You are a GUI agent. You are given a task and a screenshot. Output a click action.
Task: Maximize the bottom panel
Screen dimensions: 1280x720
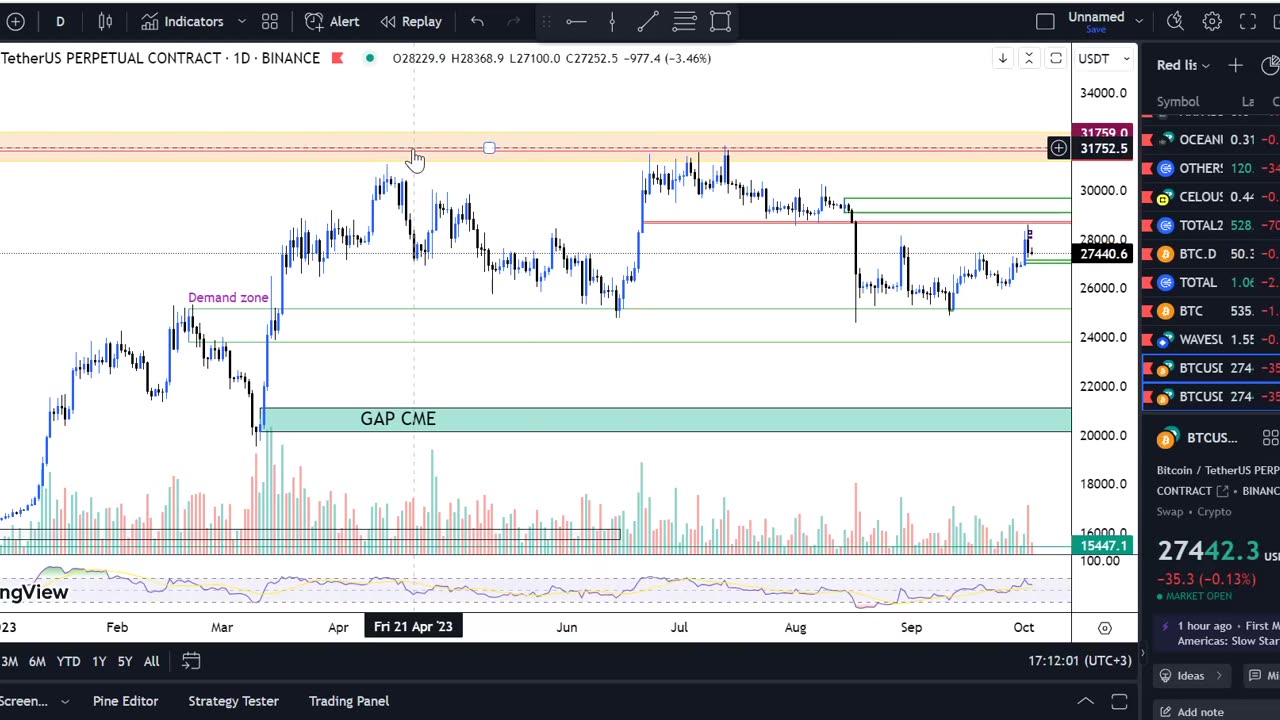(x=1119, y=701)
